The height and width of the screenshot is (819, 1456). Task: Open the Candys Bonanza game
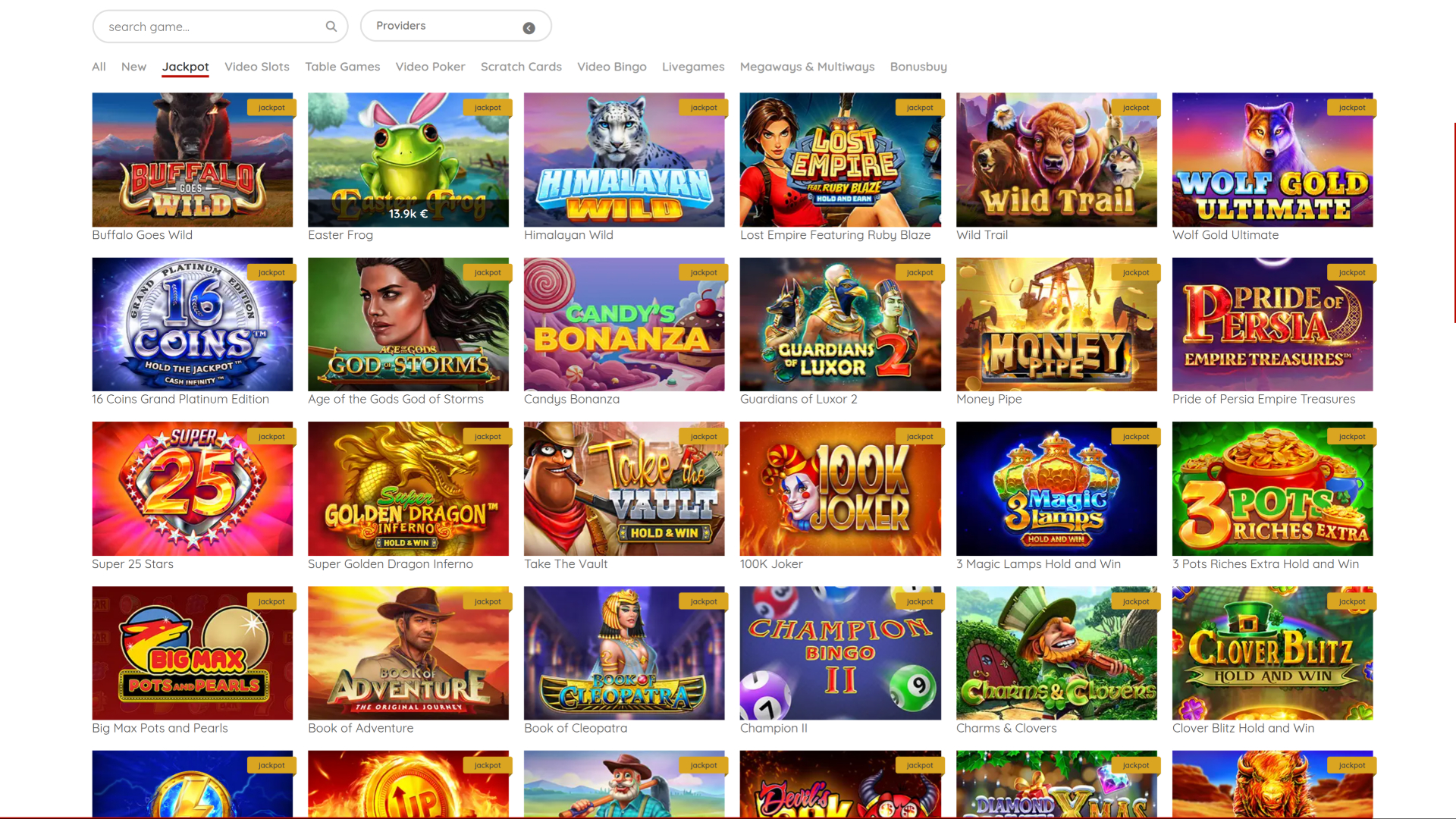coord(623,324)
